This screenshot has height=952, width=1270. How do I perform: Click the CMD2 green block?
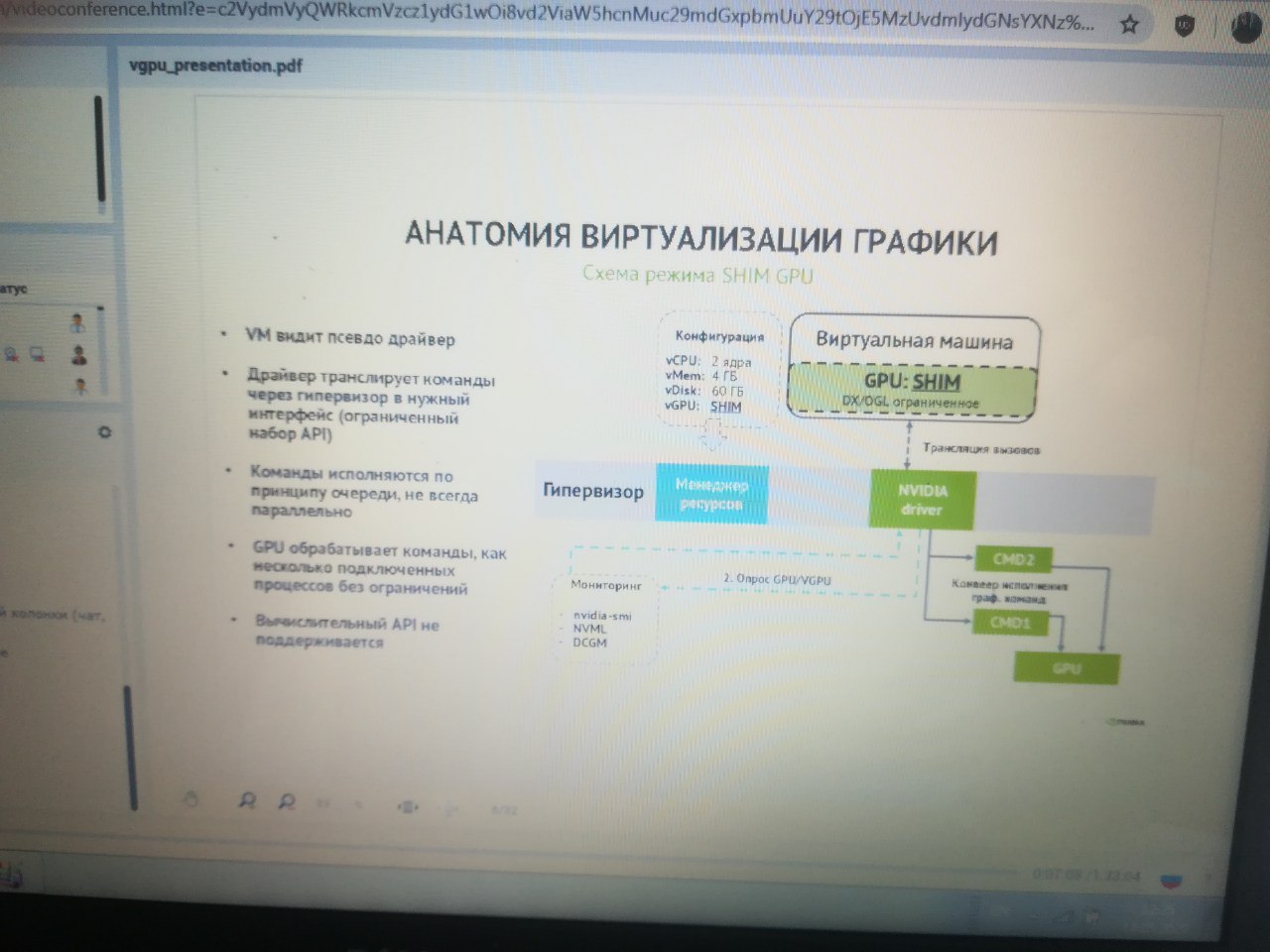(x=1013, y=559)
